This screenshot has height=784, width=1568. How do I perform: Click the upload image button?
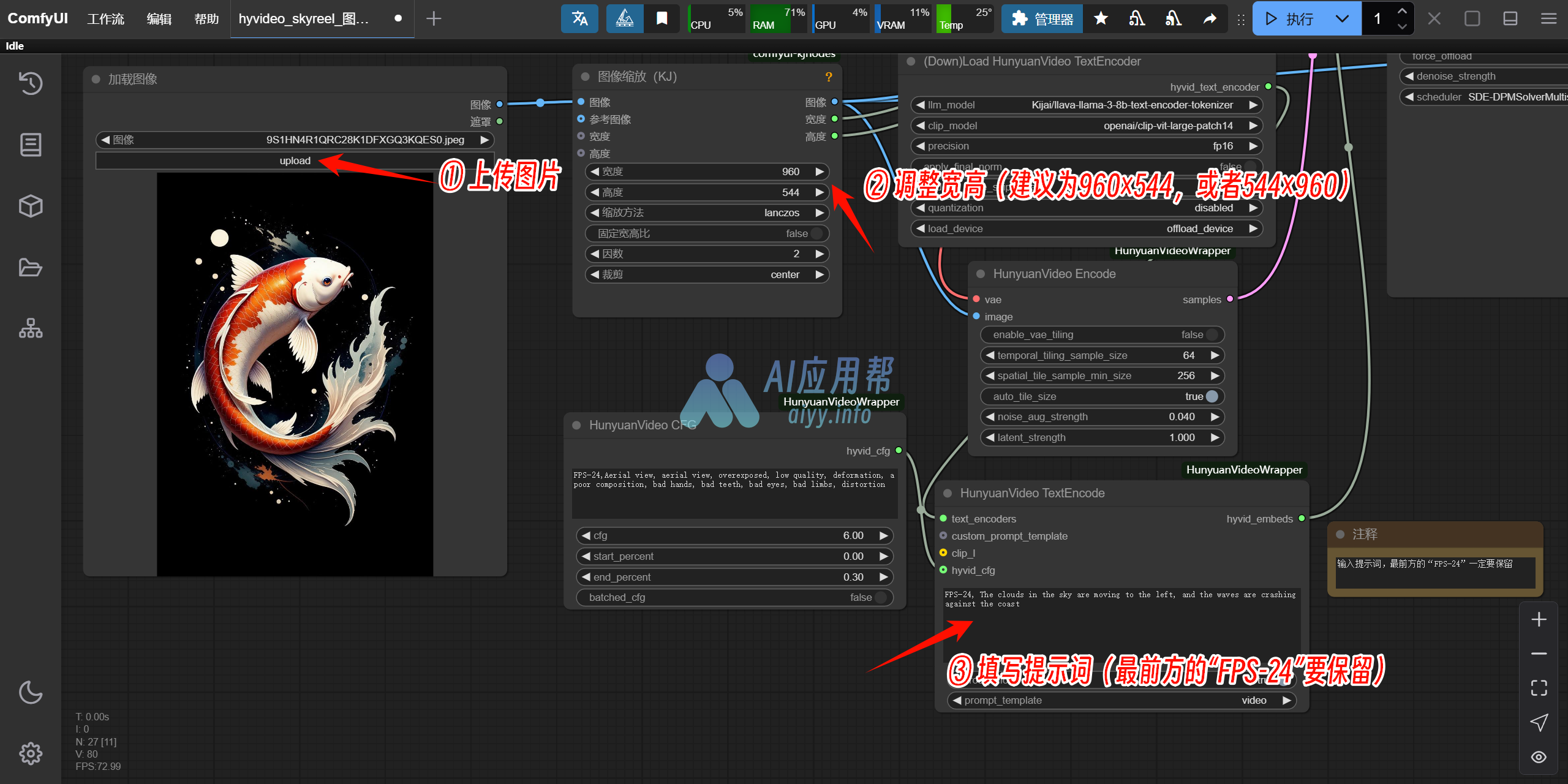pos(295,160)
